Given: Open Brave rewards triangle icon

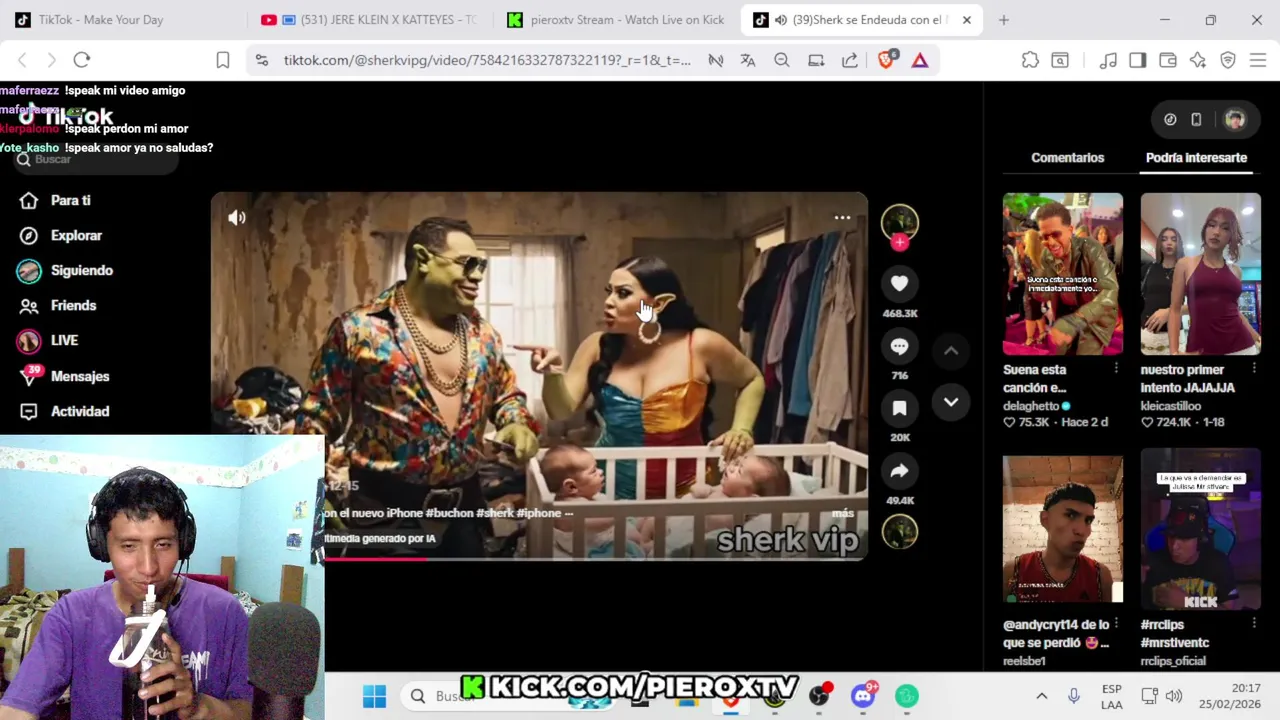Looking at the screenshot, I should point(920,60).
